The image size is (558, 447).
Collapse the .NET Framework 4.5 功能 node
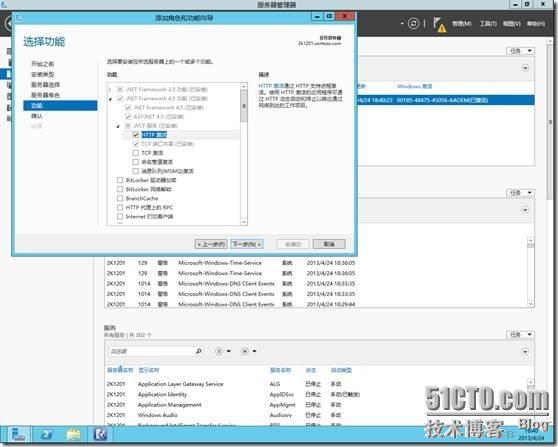click(x=110, y=99)
